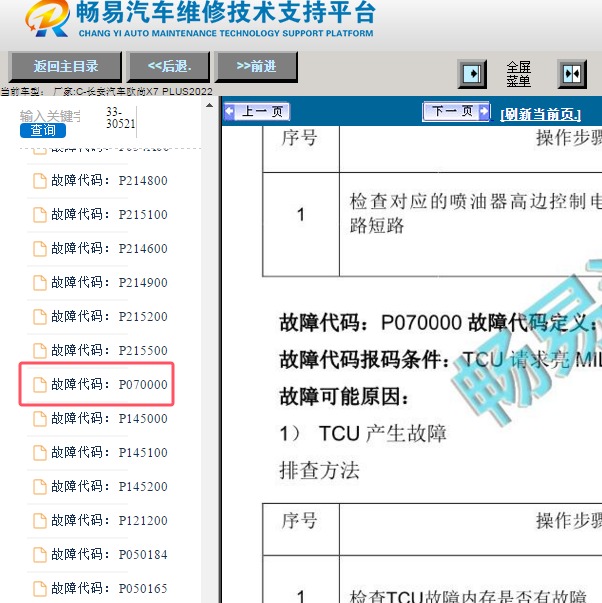Click the current vehicle model line 长安汽车欧尚X7 PLUS2022
The height and width of the screenshot is (603, 602).
tap(106, 92)
